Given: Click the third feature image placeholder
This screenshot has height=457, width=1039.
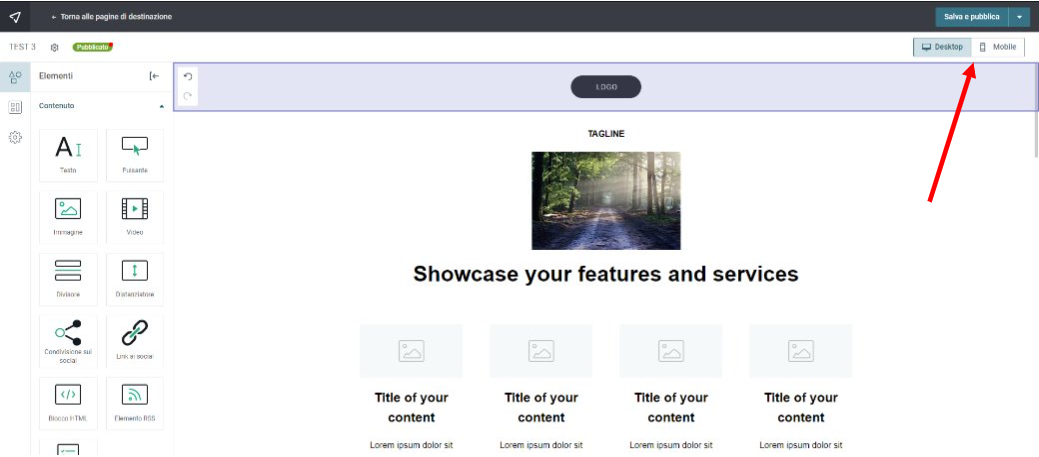Looking at the screenshot, I should click(x=671, y=350).
